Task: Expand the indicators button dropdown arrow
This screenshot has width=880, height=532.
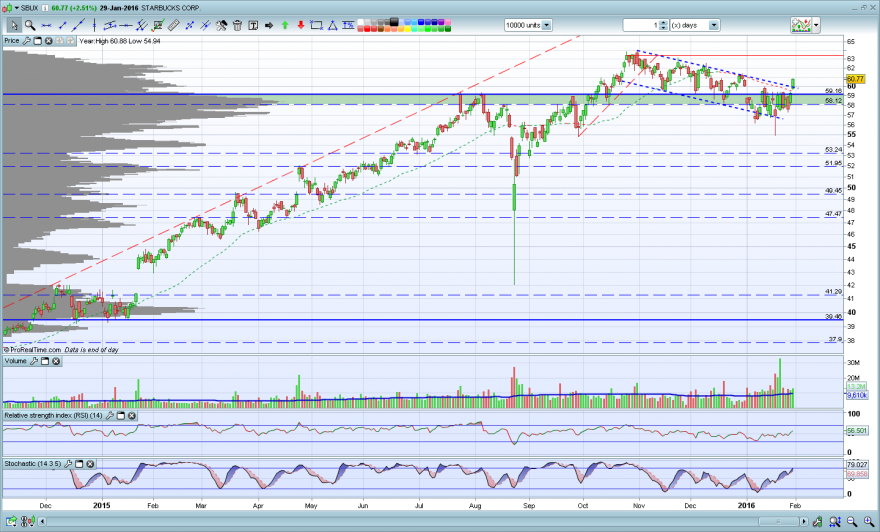Action: pyautogui.click(x=816, y=25)
